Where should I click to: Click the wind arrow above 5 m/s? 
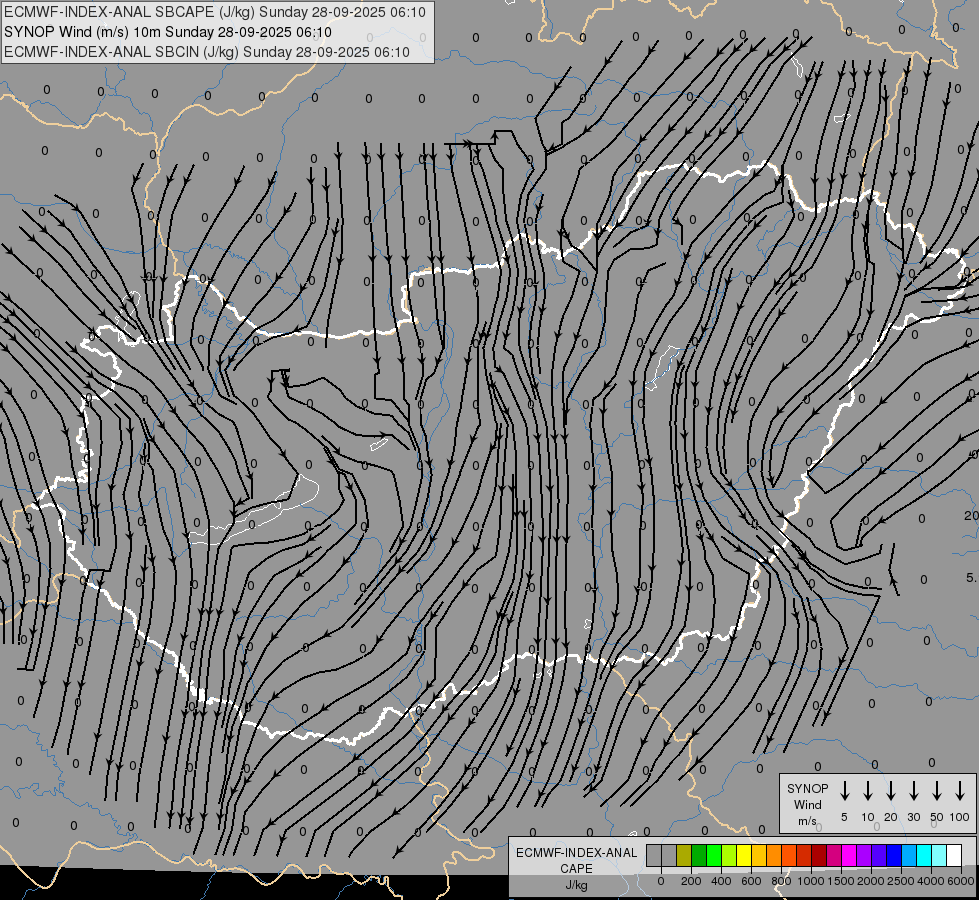(x=844, y=790)
